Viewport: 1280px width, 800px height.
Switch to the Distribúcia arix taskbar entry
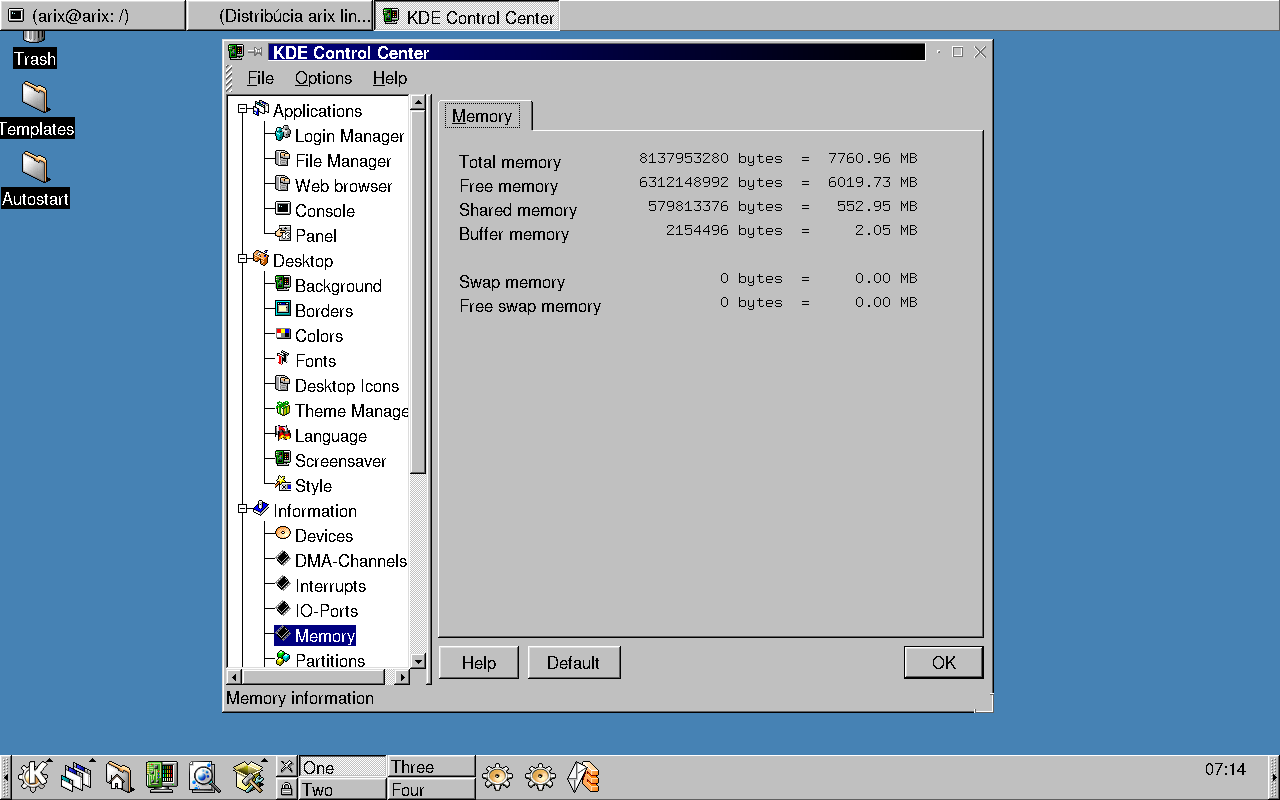[x=279, y=16]
